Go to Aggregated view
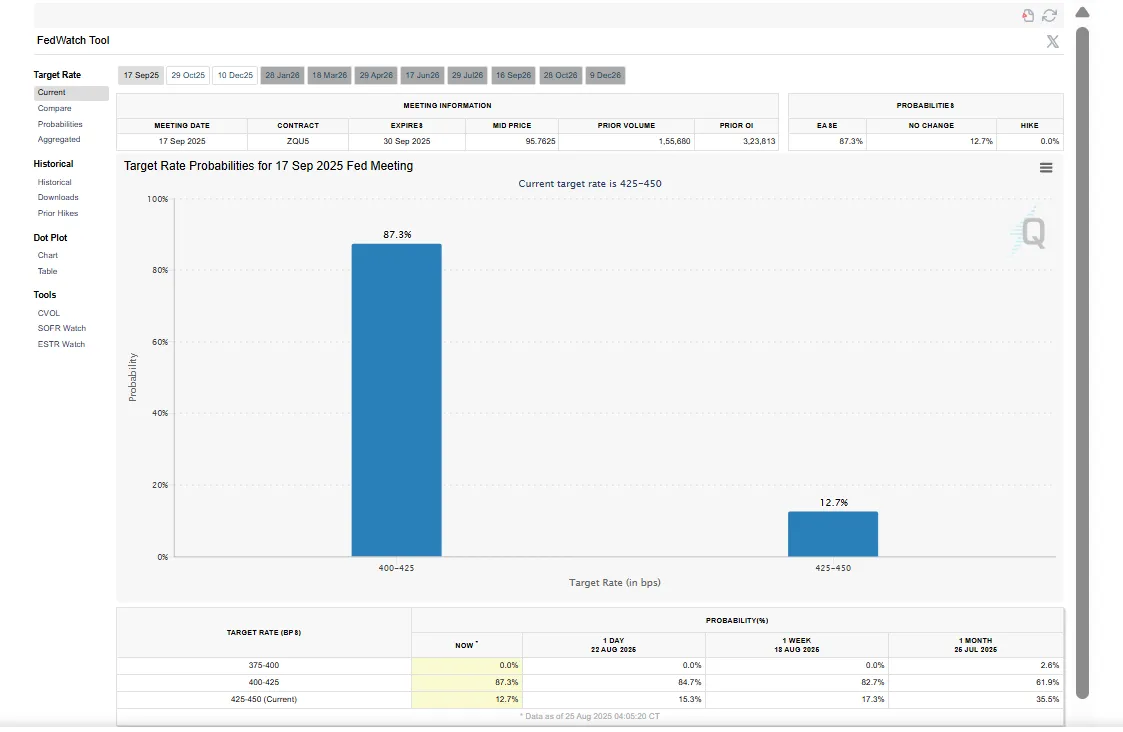Screen dimensions: 1123x732 tap(59, 139)
